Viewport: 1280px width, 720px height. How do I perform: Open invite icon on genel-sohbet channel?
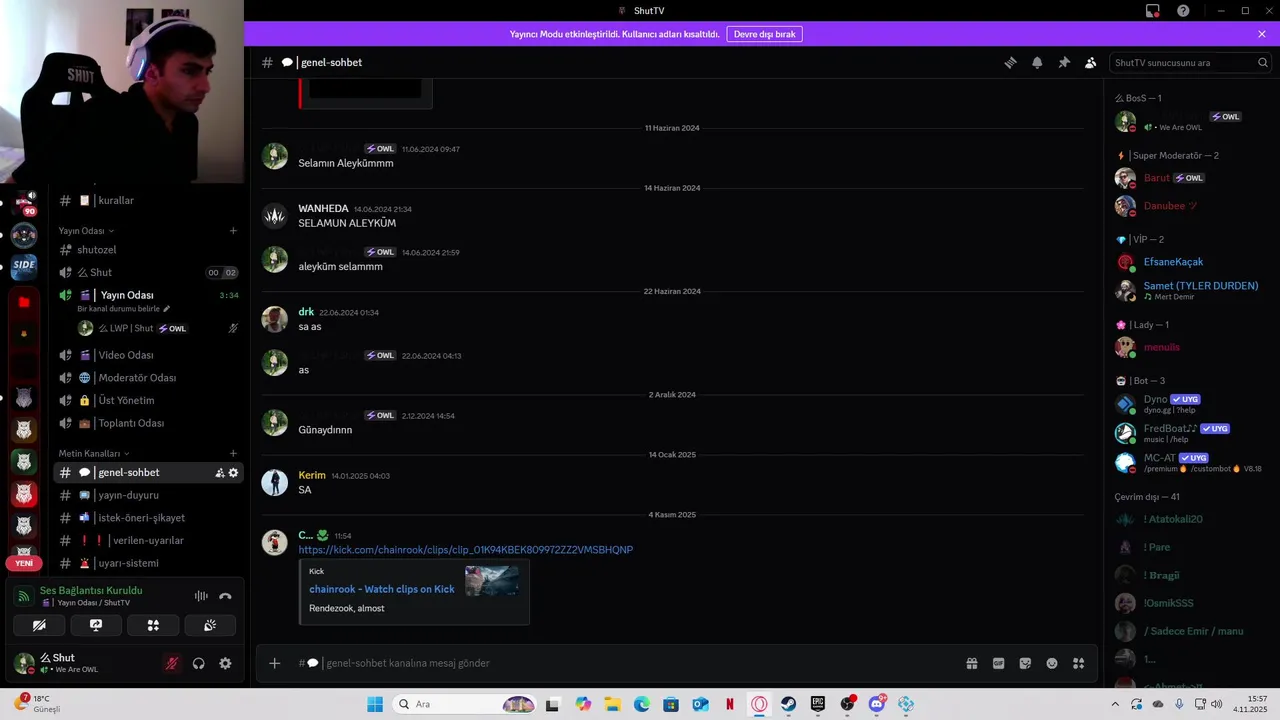click(x=220, y=473)
